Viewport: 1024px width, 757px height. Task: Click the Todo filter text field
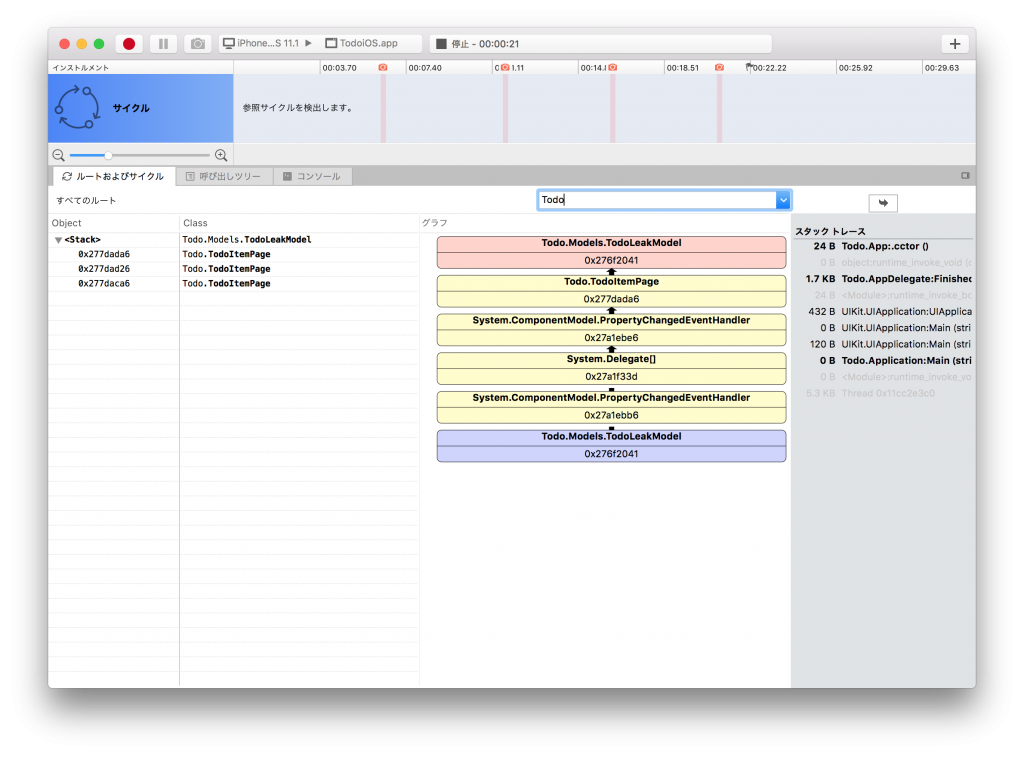[x=657, y=200]
